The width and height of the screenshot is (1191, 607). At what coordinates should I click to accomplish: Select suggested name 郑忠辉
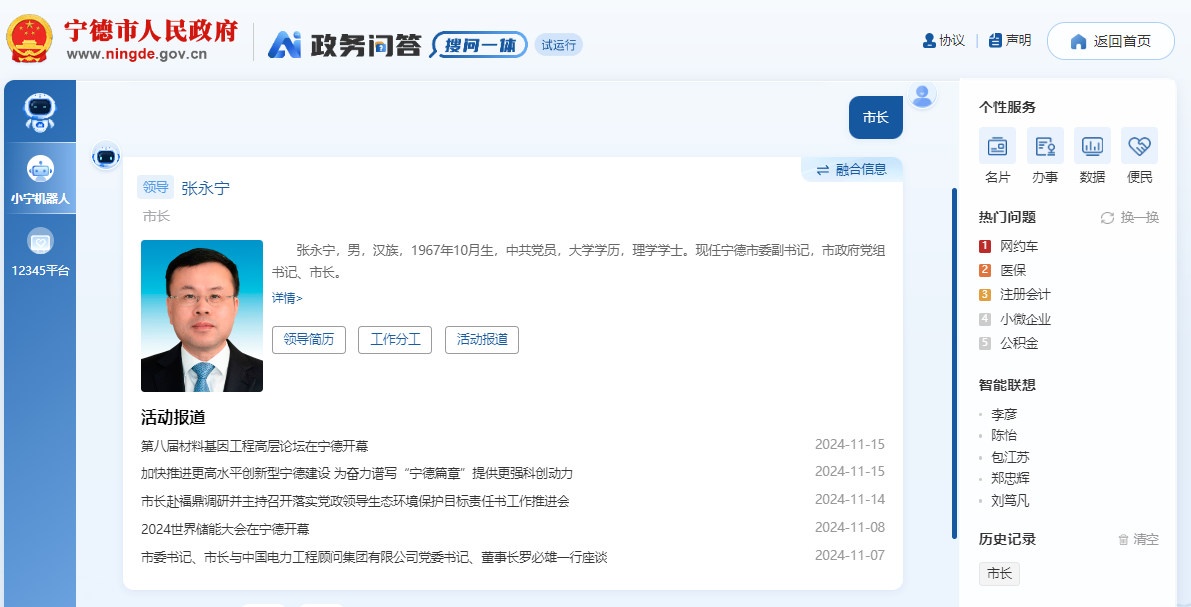click(x=1010, y=479)
